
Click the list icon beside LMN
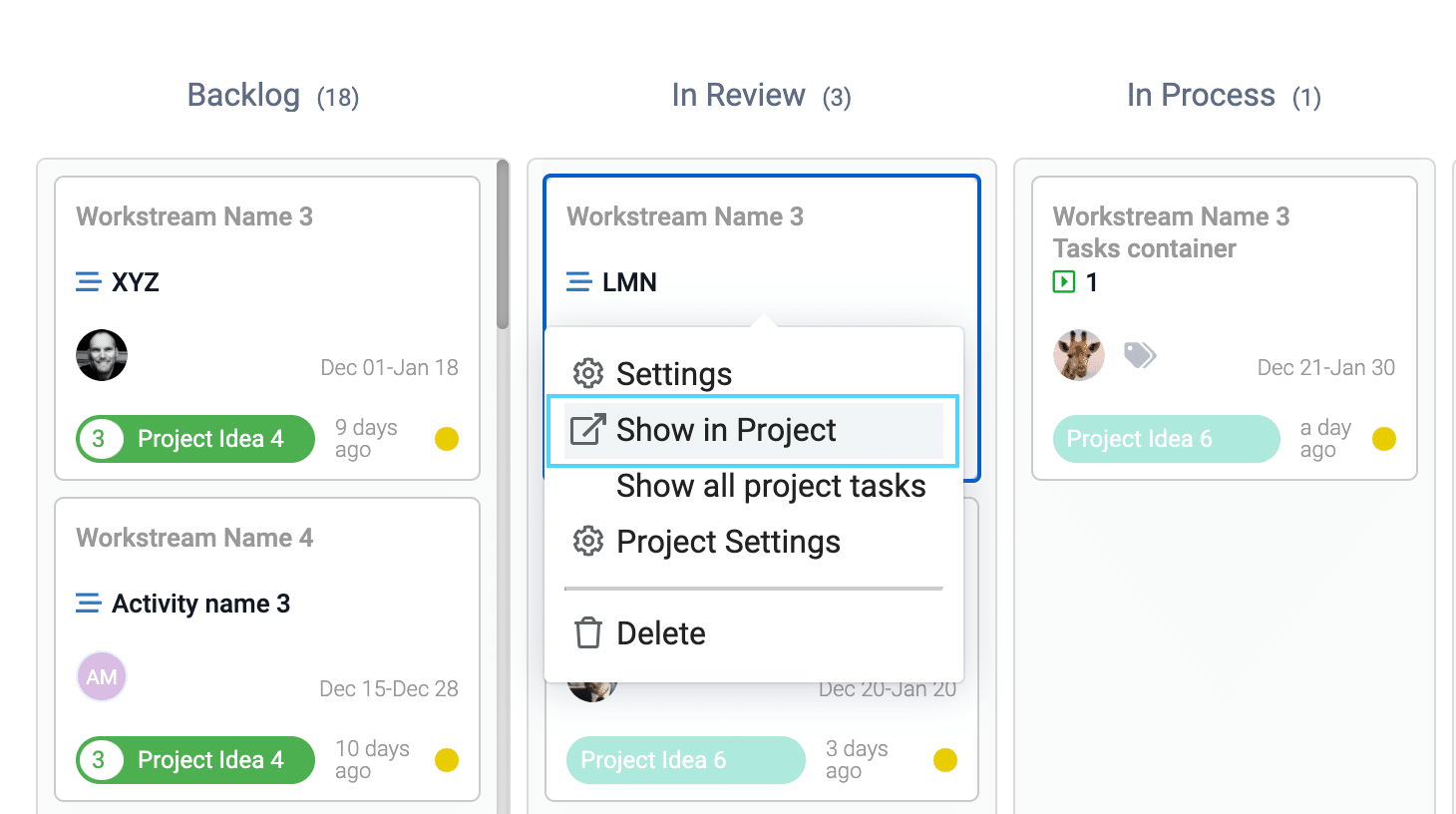tap(579, 282)
